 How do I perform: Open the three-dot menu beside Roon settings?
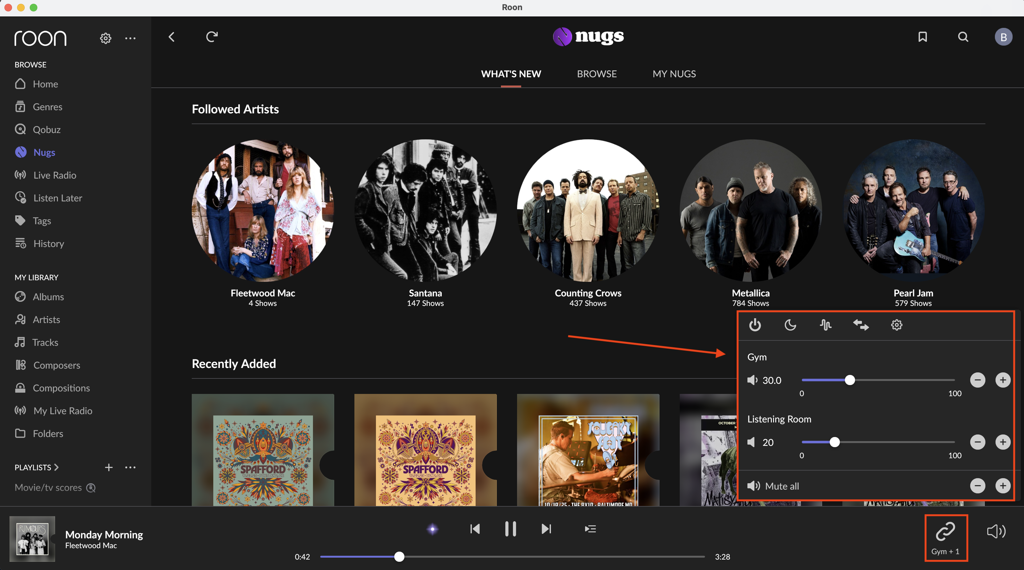[x=130, y=38]
